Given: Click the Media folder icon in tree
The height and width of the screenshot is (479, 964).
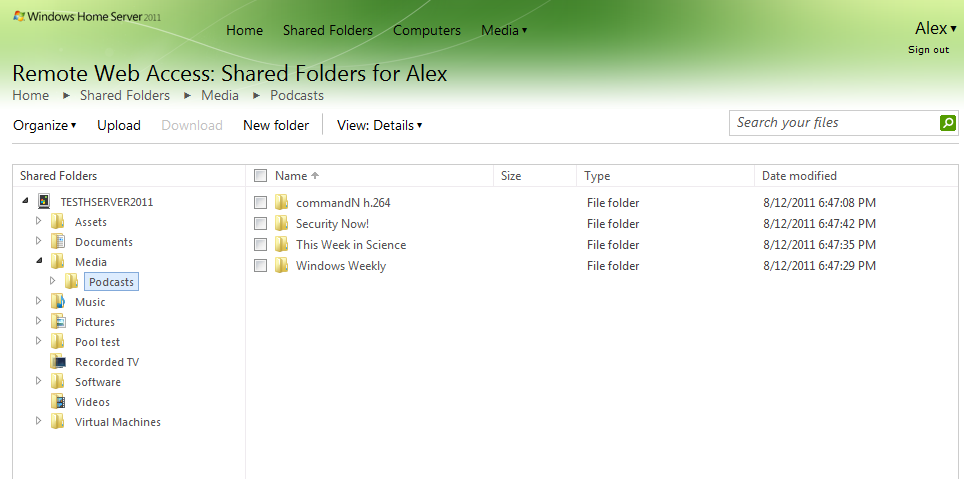Looking at the screenshot, I should [58, 262].
